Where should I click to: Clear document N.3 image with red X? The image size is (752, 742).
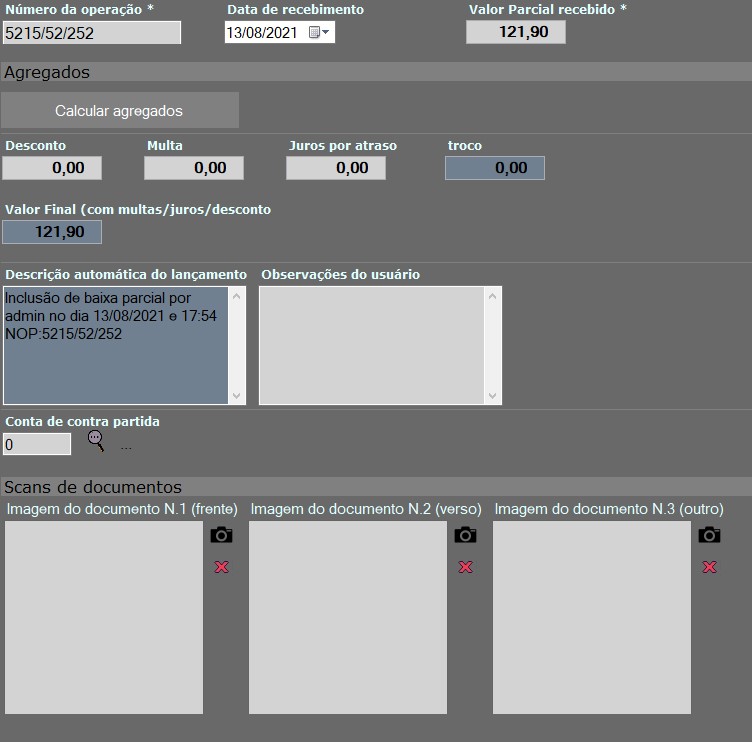tap(709, 567)
